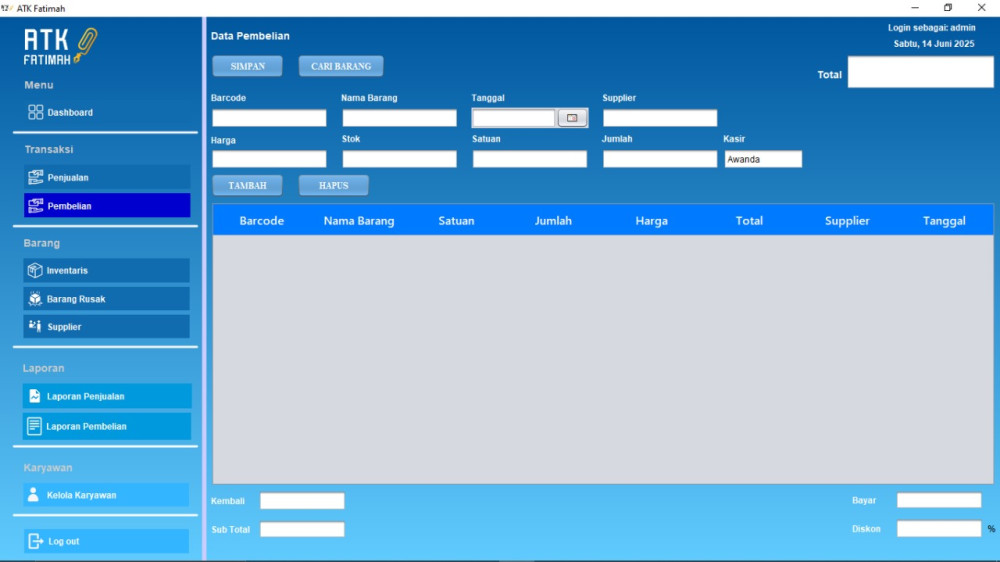Image resolution: width=1000 pixels, height=562 pixels.
Task: Close the ATK Fatimah window
Action: (x=982, y=8)
